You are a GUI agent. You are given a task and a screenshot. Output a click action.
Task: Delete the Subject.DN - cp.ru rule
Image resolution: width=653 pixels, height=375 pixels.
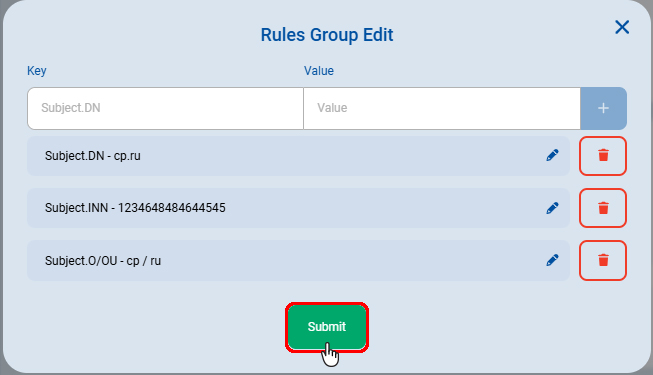pos(603,156)
